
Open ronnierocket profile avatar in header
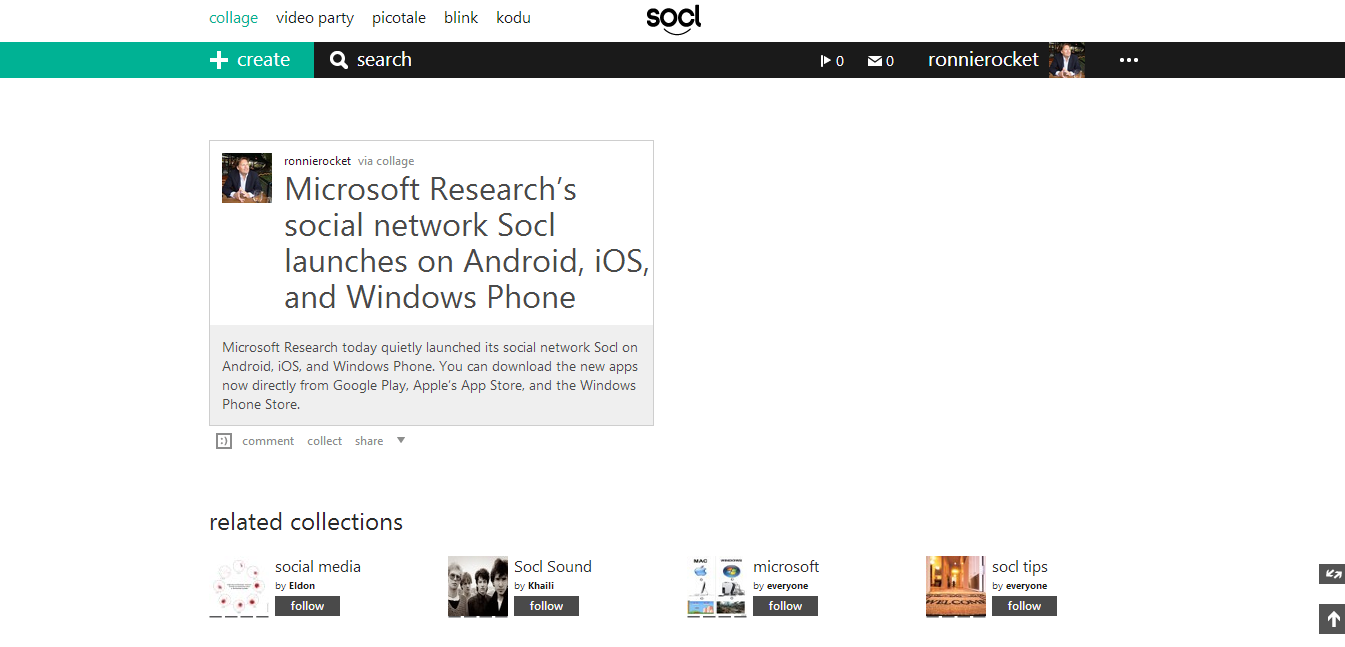pyautogui.click(x=1066, y=60)
